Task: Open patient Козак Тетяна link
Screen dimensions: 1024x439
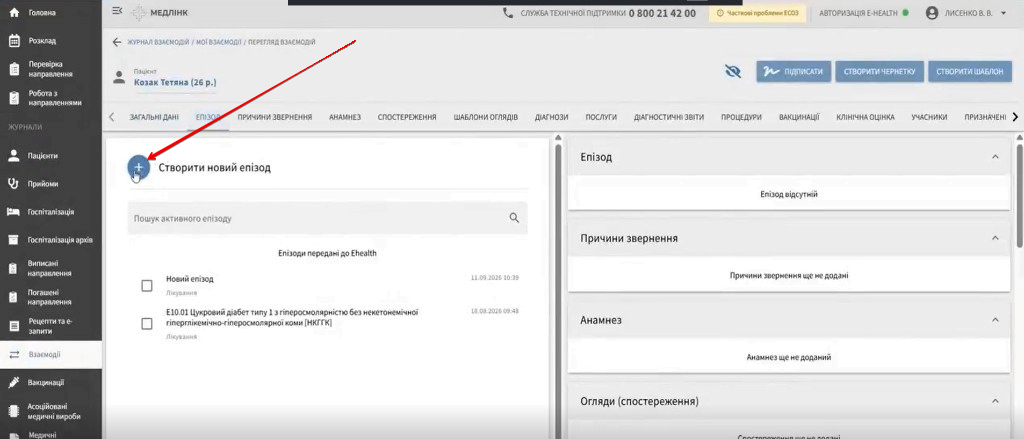Action: pos(175,83)
